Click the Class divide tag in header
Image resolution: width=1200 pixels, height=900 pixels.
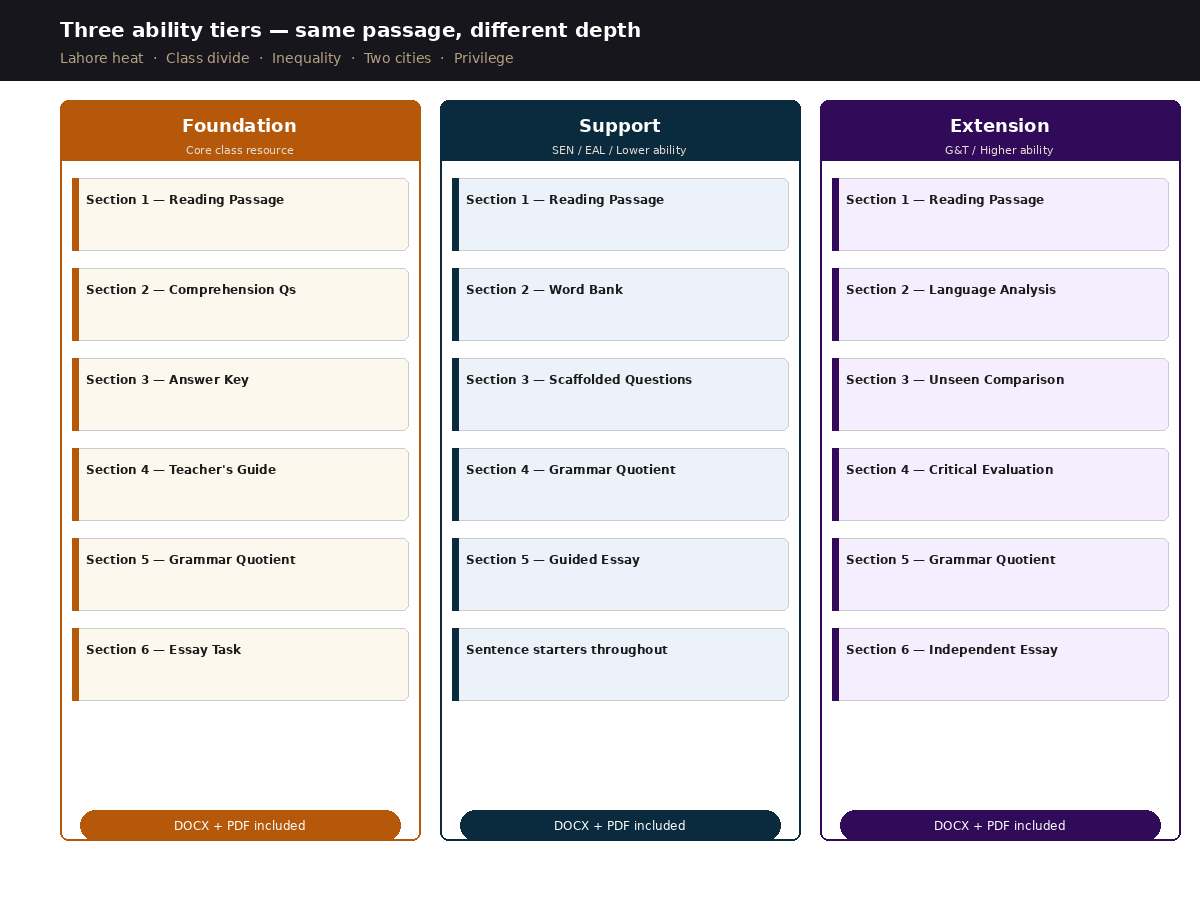coord(208,58)
